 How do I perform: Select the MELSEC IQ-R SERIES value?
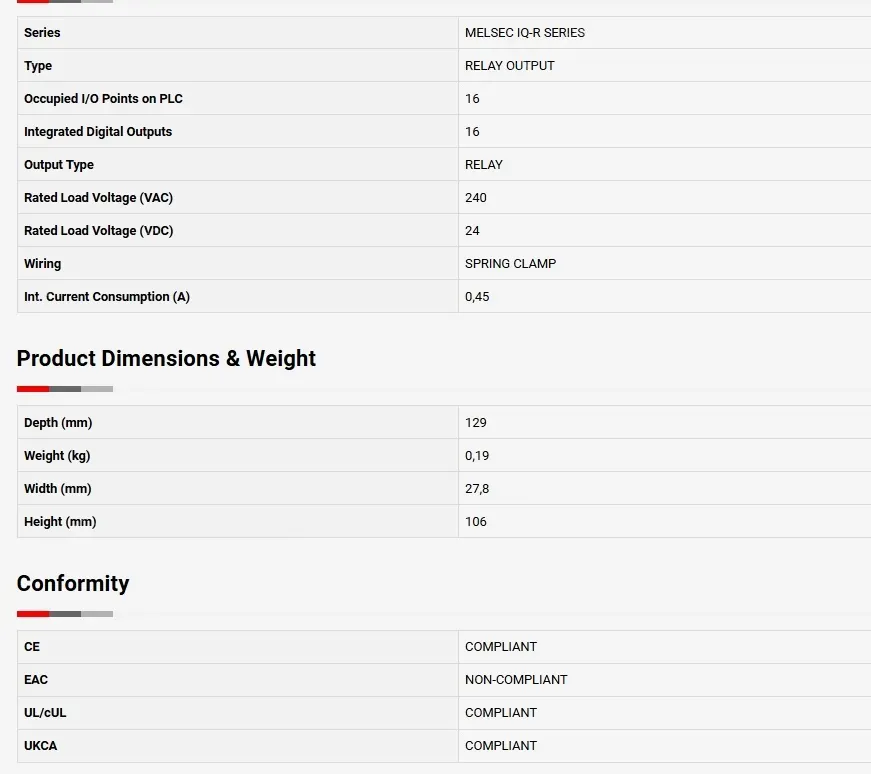[525, 33]
